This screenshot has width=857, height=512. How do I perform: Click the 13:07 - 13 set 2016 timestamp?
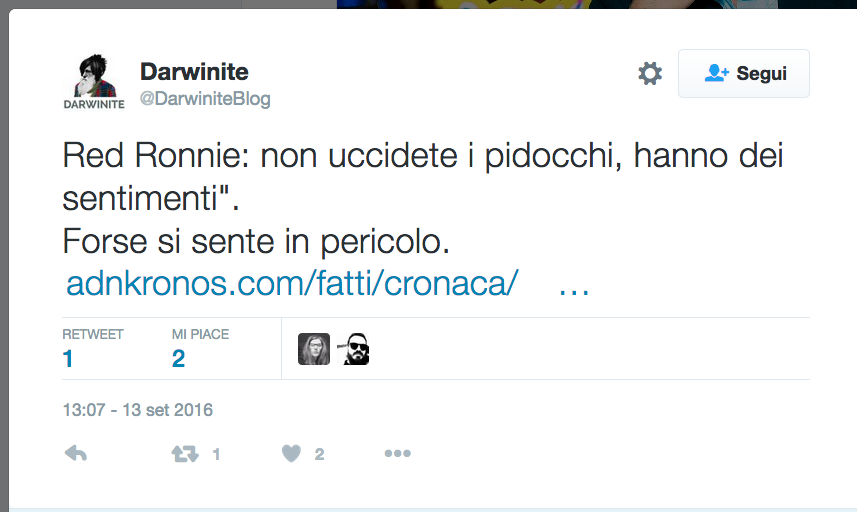point(137,410)
